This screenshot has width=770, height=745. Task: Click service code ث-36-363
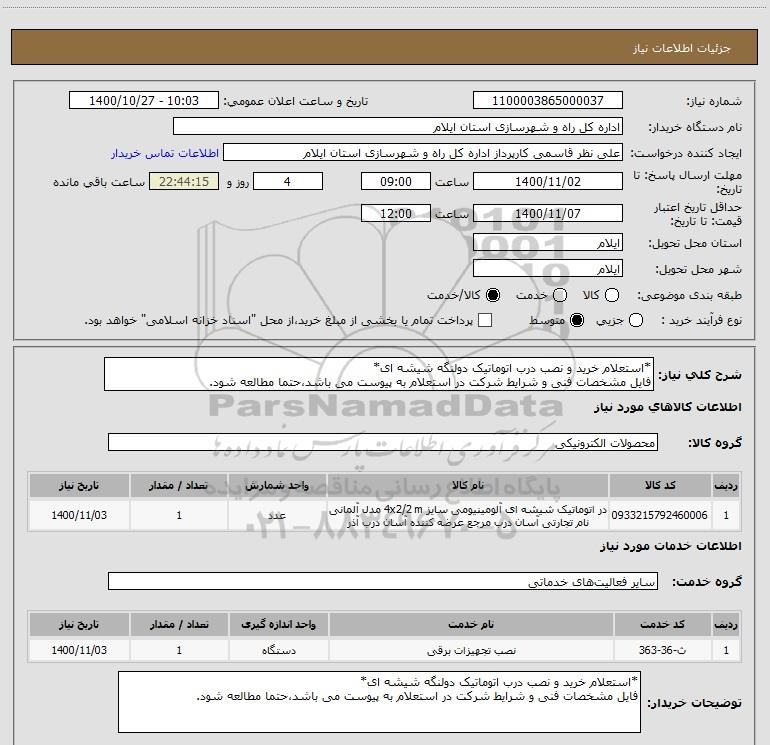(662, 650)
